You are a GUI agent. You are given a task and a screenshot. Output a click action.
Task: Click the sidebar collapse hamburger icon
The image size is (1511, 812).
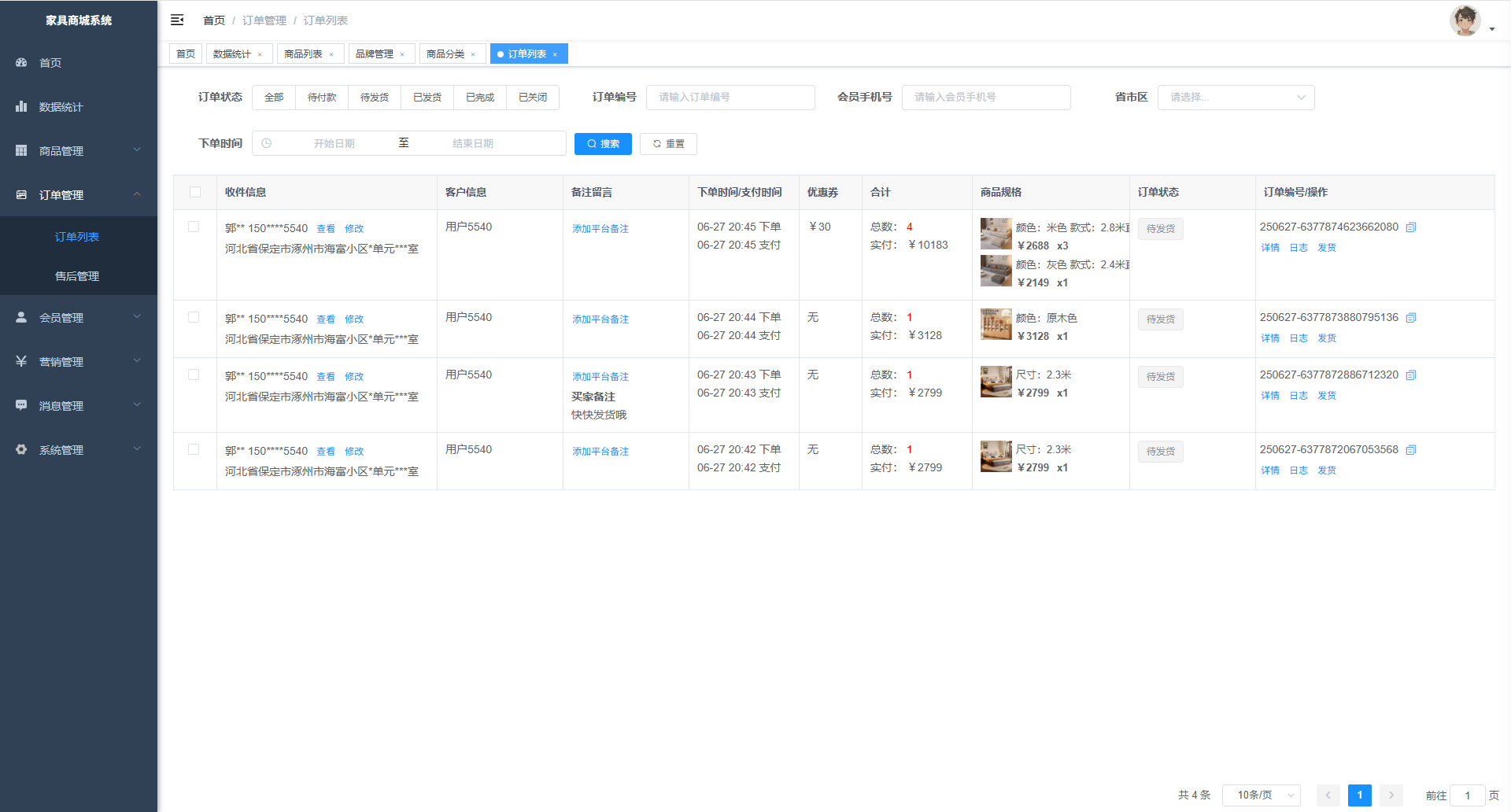click(177, 20)
